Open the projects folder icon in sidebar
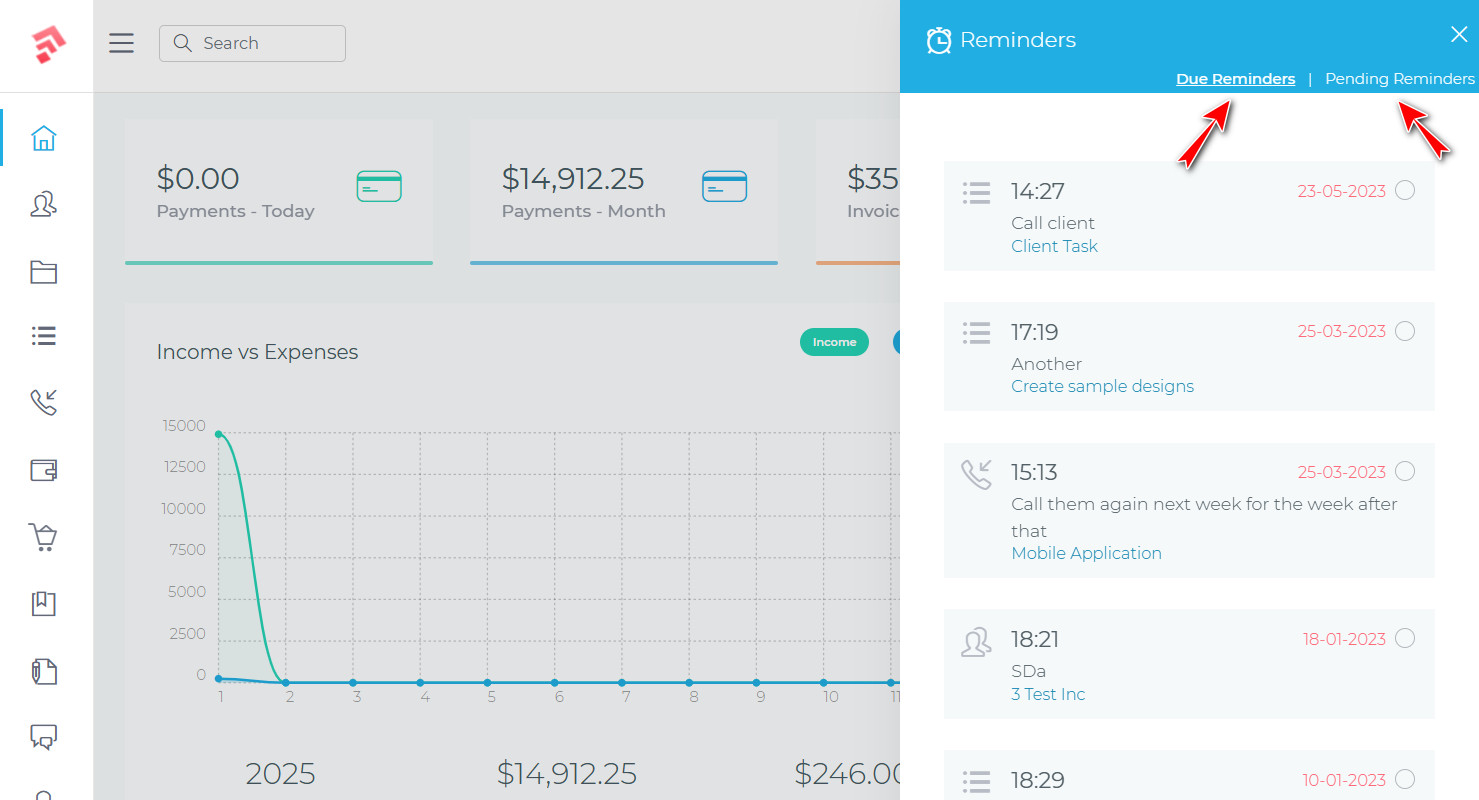 (x=43, y=272)
